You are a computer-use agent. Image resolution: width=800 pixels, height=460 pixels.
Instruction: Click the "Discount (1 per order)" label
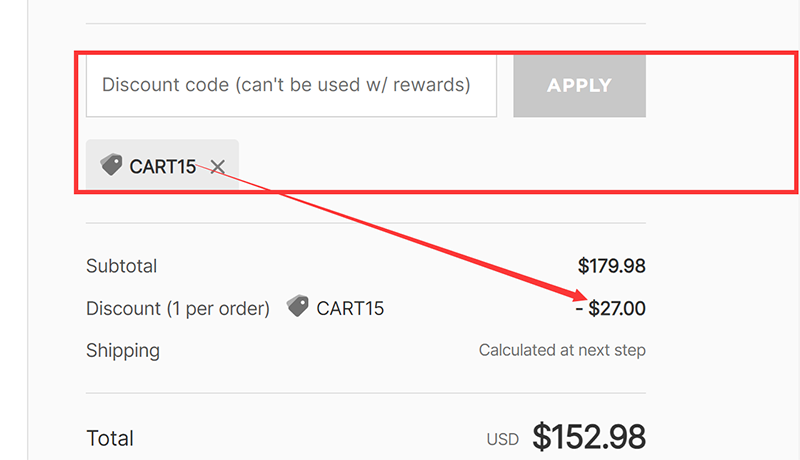[x=178, y=309]
